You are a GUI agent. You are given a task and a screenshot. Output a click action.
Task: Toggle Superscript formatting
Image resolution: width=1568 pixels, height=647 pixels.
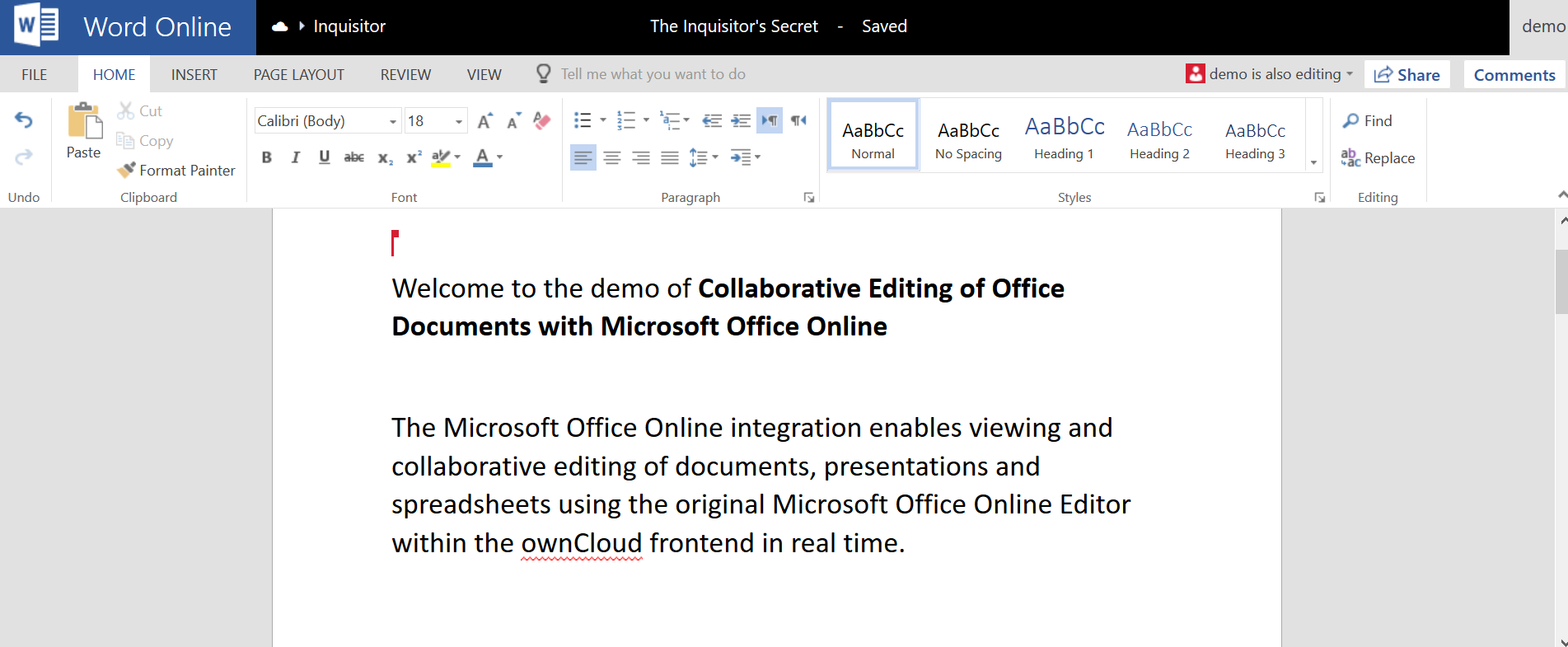click(x=414, y=157)
